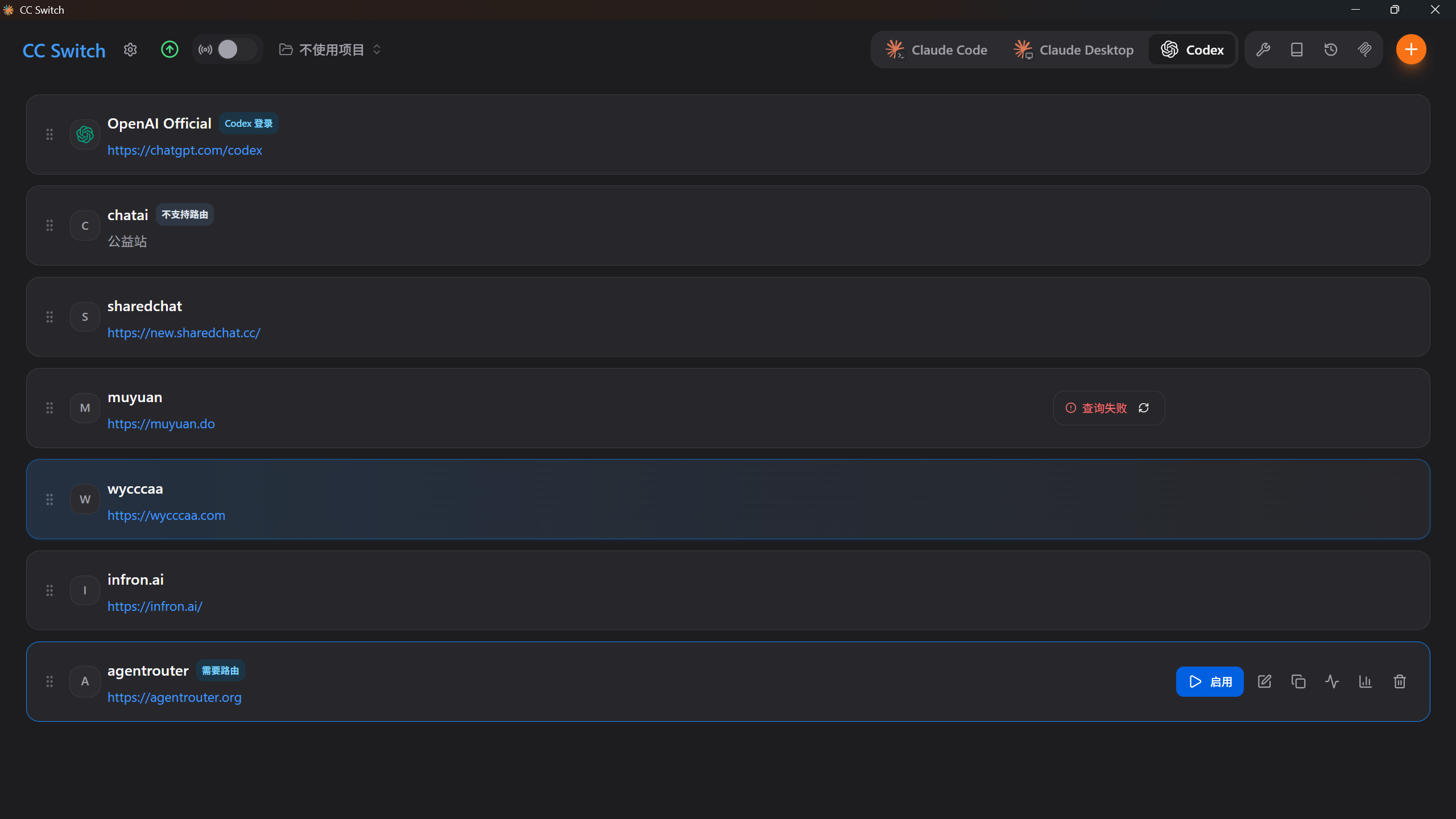Switch to the Claude Code tab
The image size is (1456, 819).
937,50
